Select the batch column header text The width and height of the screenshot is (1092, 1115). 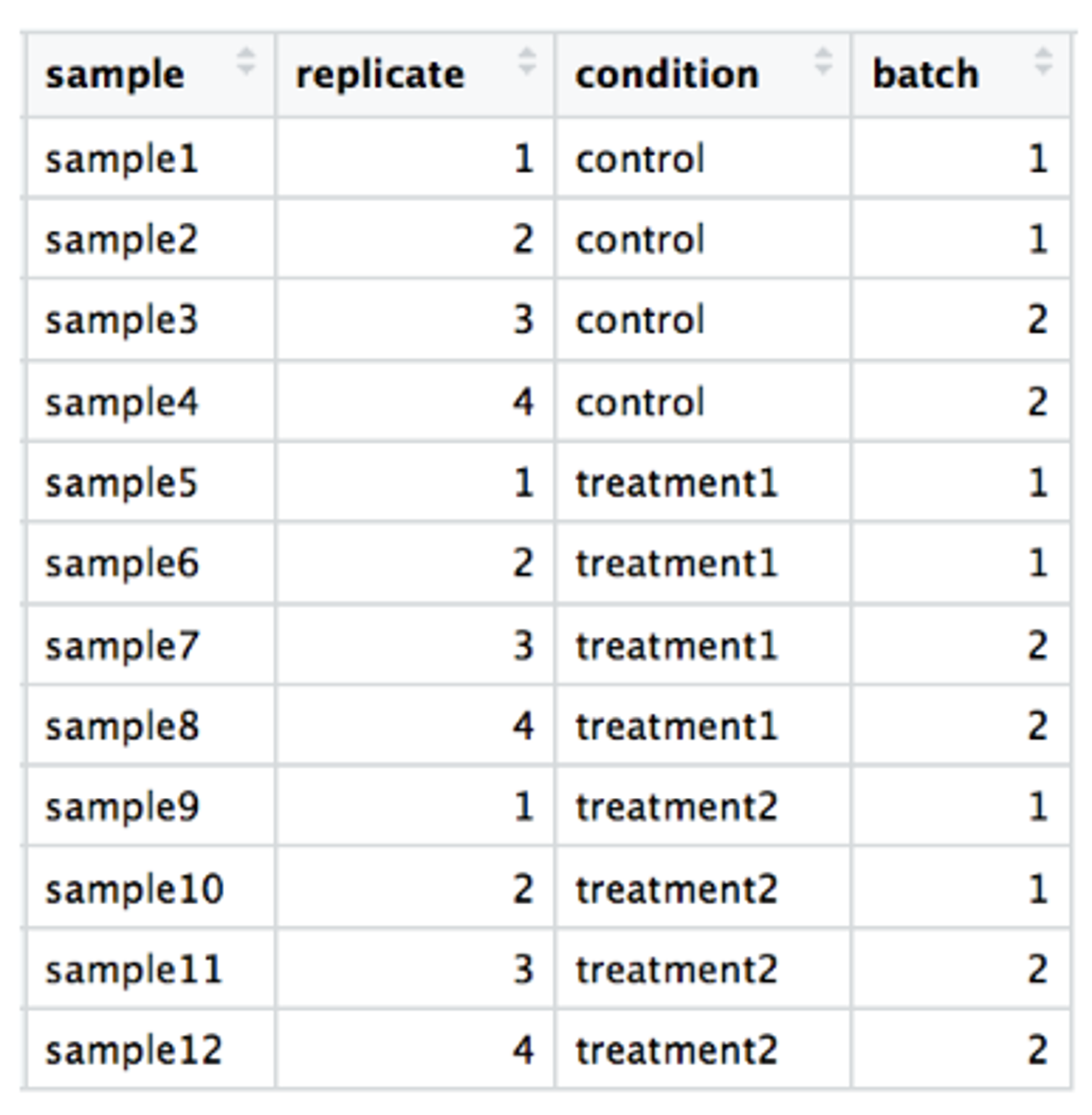click(x=925, y=75)
